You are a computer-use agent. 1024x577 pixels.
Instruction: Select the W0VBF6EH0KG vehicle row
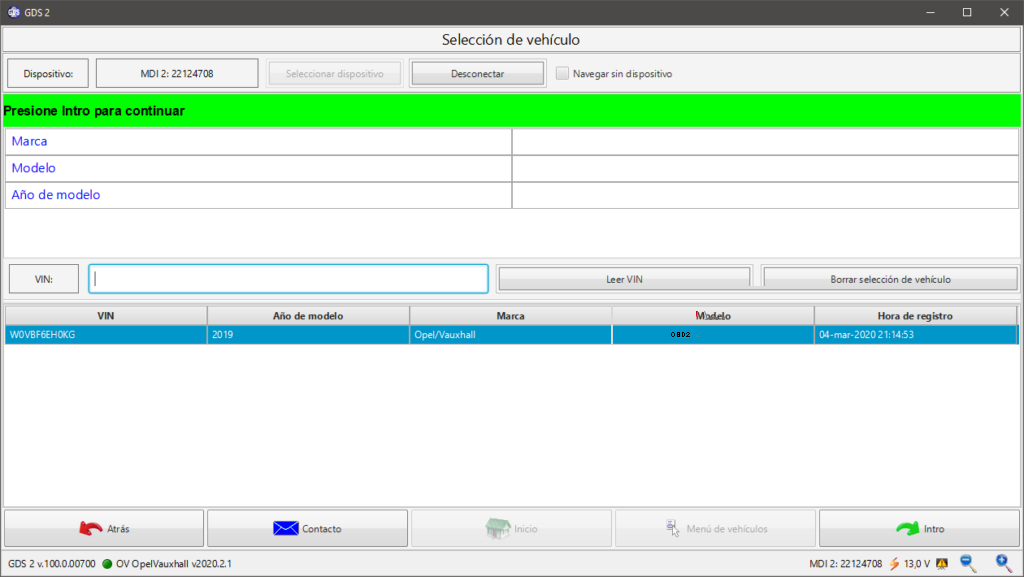[x=106, y=335]
